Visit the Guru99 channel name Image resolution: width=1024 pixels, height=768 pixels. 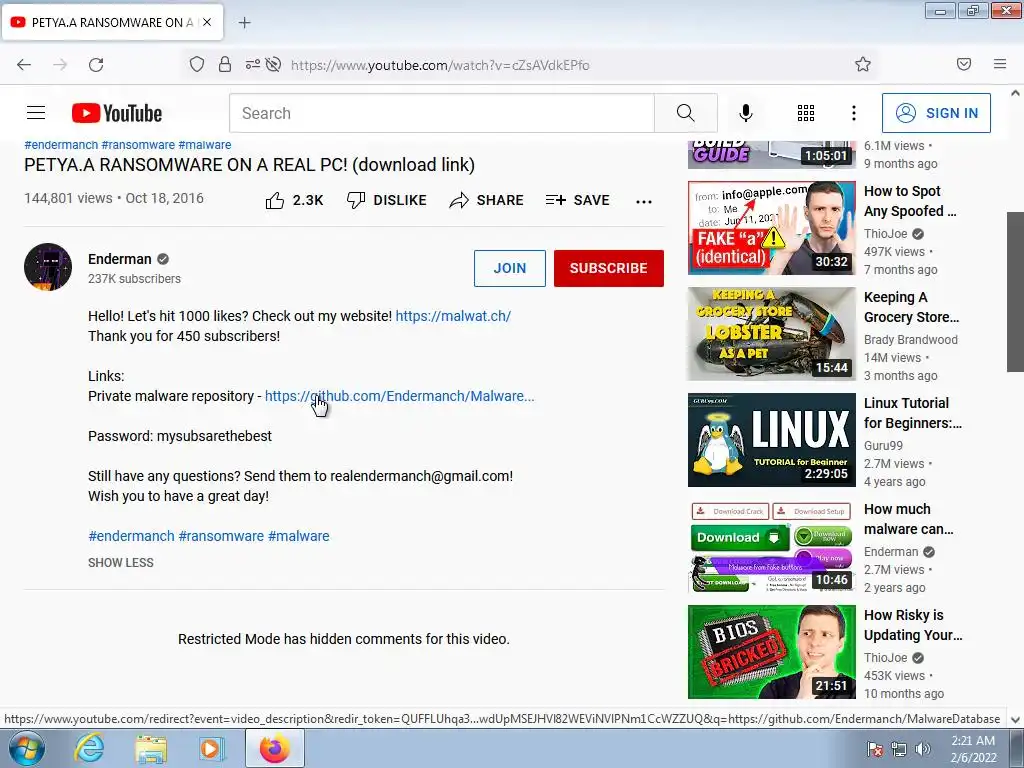[x=883, y=445]
